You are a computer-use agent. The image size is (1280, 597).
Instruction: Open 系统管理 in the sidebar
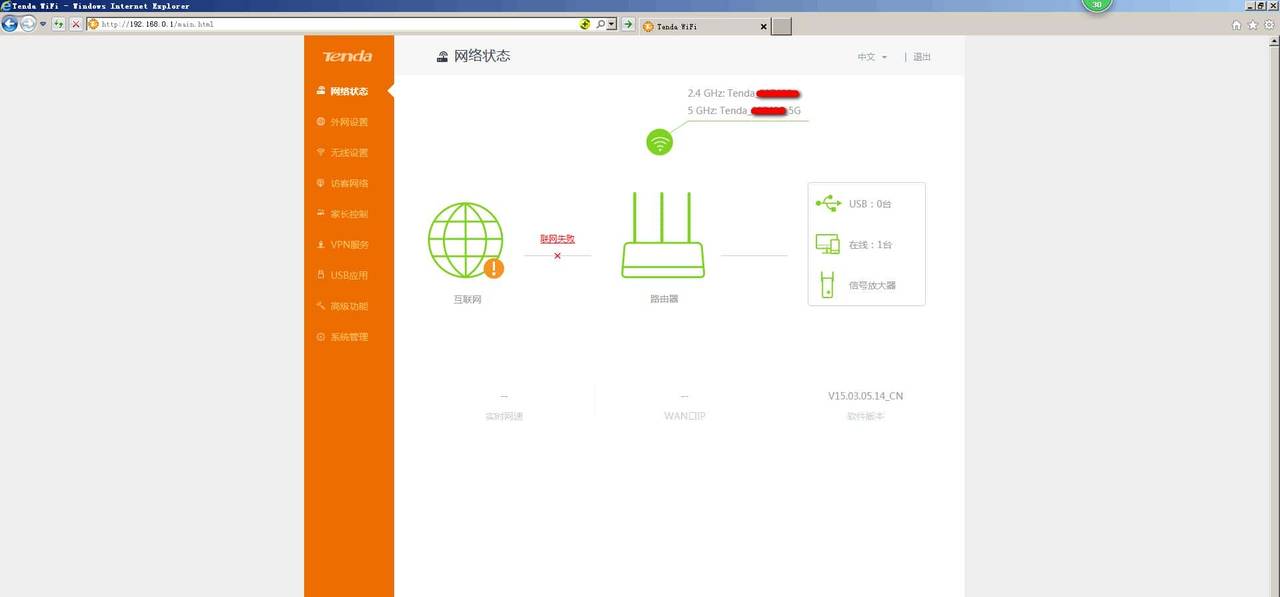(349, 337)
